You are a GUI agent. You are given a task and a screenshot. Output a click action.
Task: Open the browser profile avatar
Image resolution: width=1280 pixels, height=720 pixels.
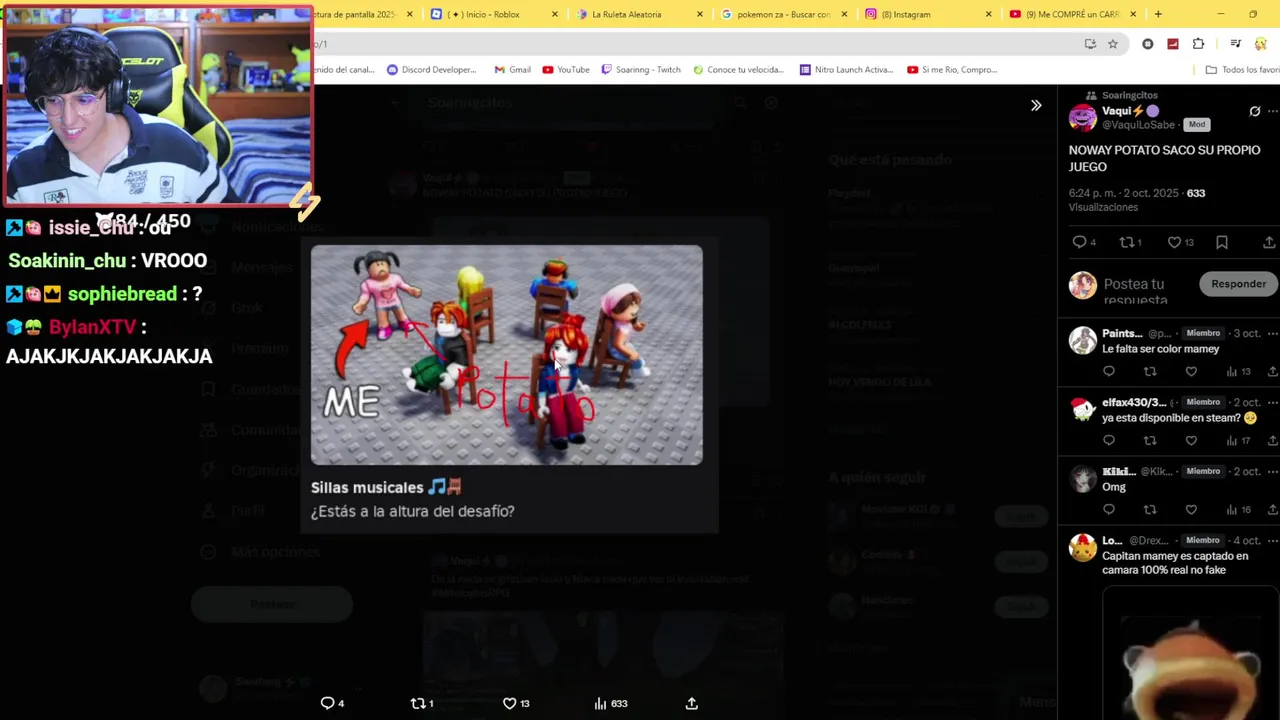[x=1260, y=44]
